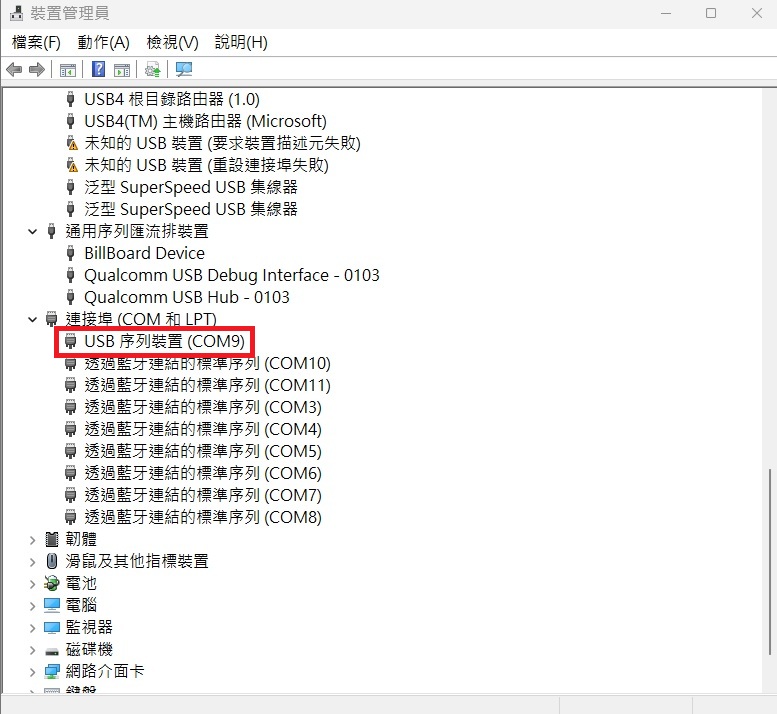Click the icon of 連接埠 (COM 和 LPT) category
Screen dimensions: 777x714
point(52,319)
